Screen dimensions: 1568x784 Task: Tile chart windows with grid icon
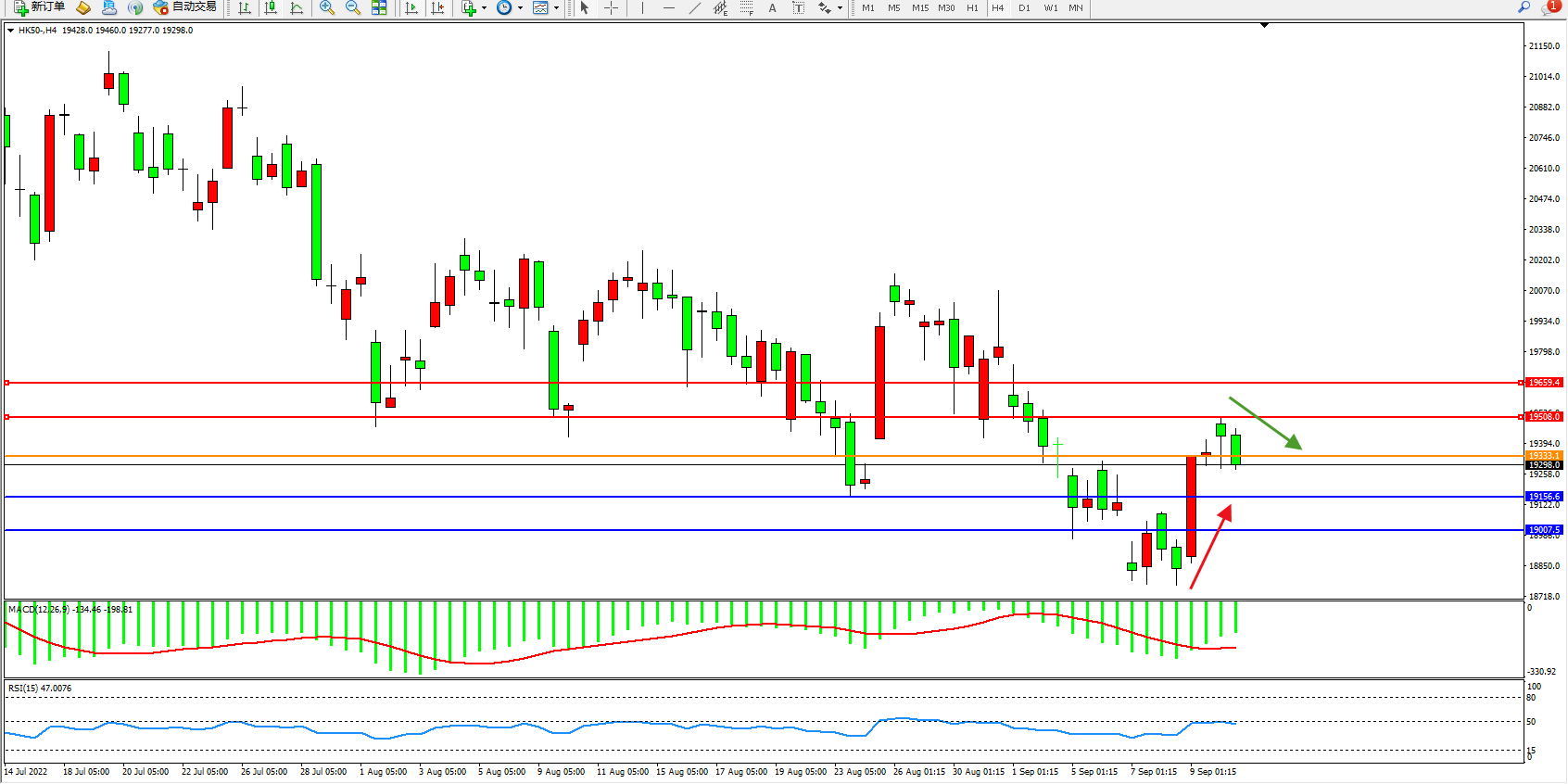click(379, 7)
